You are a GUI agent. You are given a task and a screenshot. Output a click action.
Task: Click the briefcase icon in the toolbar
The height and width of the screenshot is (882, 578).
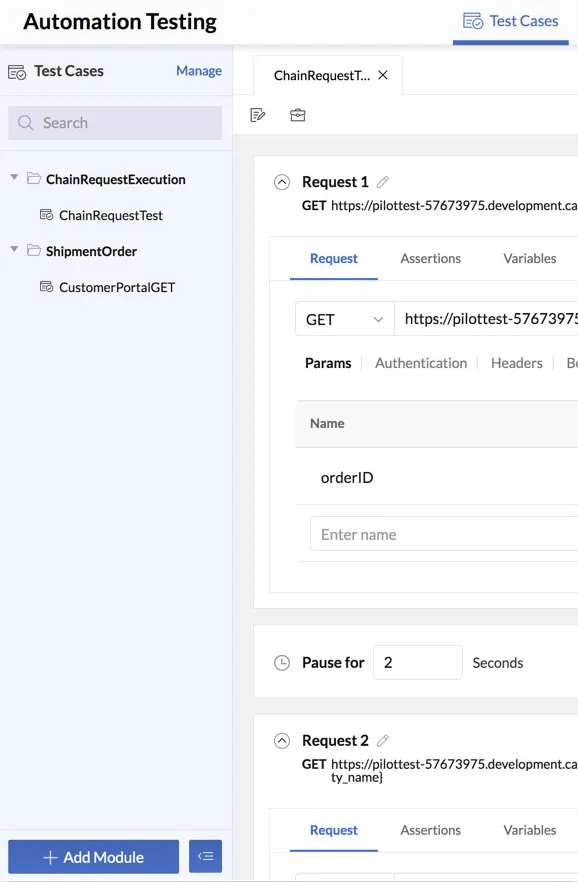[297, 115]
